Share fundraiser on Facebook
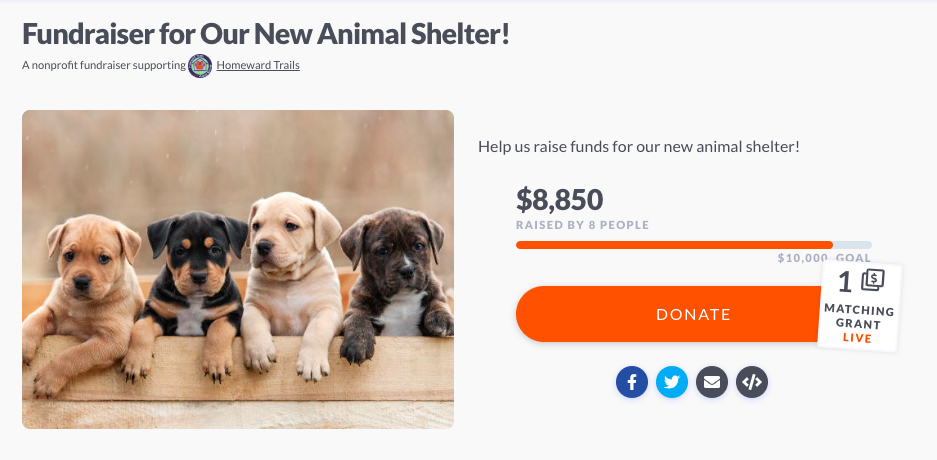The width and height of the screenshot is (937, 460). [632, 382]
